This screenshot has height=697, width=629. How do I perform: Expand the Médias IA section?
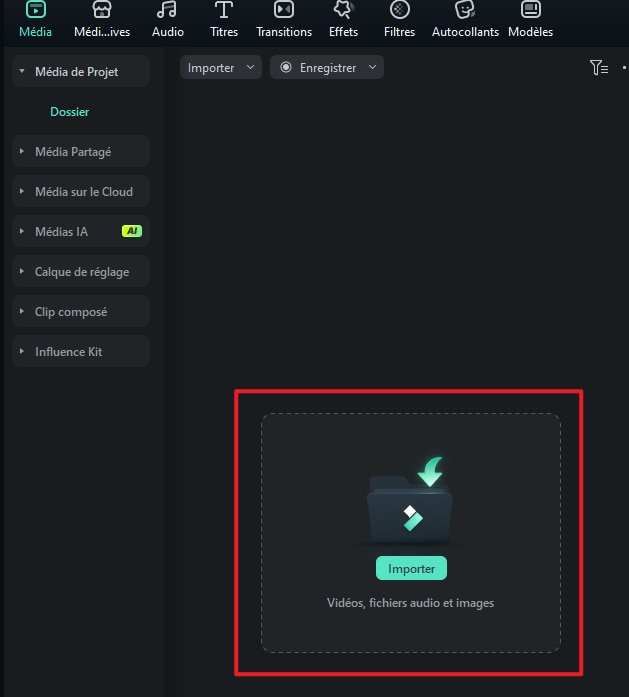coord(22,231)
